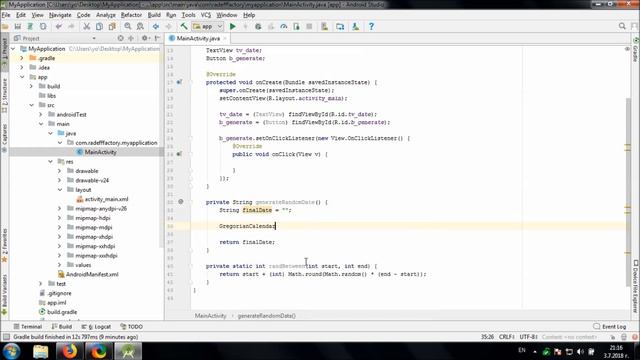Click the UTF-8 encoding indicator
The width and height of the screenshot is (640, 360).
coord(529,337)
